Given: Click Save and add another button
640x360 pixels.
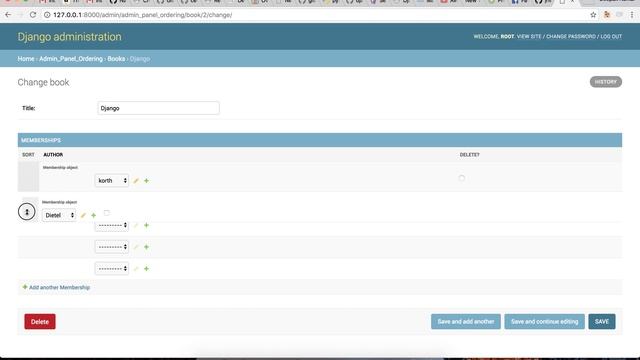Looking at the screenshot, I should click(466, 322).
